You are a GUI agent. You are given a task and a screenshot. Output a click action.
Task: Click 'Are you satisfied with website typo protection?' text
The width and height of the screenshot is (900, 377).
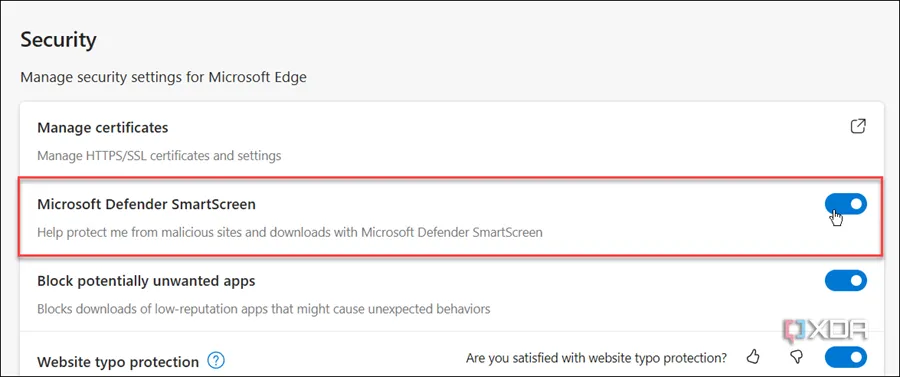[596, 358]
